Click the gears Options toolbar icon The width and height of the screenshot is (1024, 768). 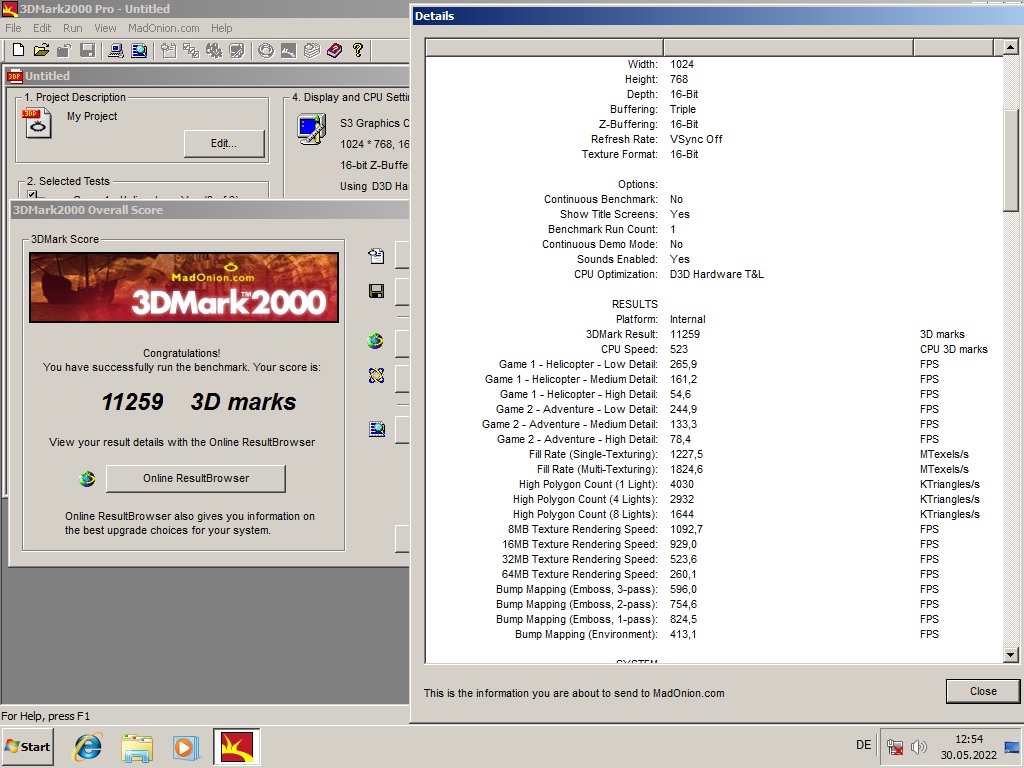(214, 50)
